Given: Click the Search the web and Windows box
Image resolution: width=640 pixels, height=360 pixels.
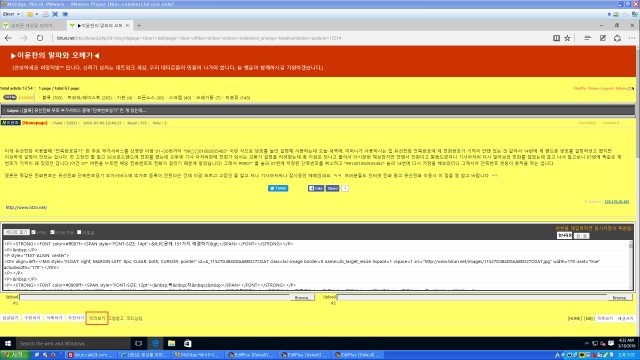Looking at the screenshot, I should pos(73,343).
